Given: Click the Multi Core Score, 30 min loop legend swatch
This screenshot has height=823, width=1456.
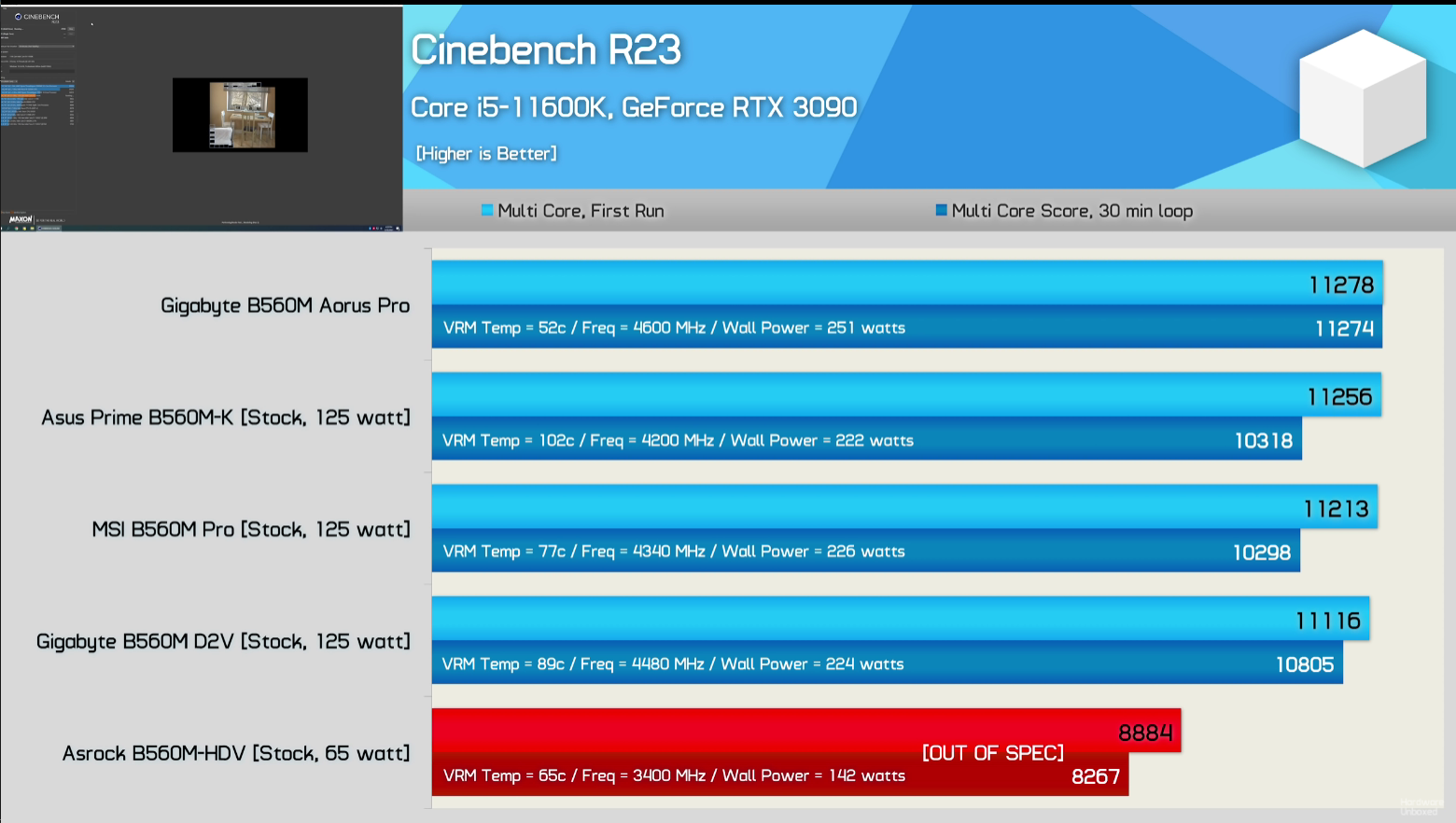Looking at the screenshot, I should pyautogui.click(x=941, y=210).
